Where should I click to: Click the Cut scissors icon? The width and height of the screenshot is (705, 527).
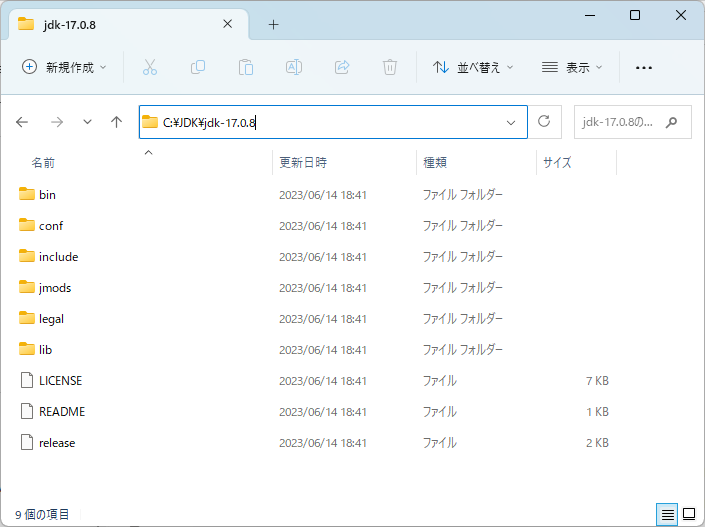150,67
